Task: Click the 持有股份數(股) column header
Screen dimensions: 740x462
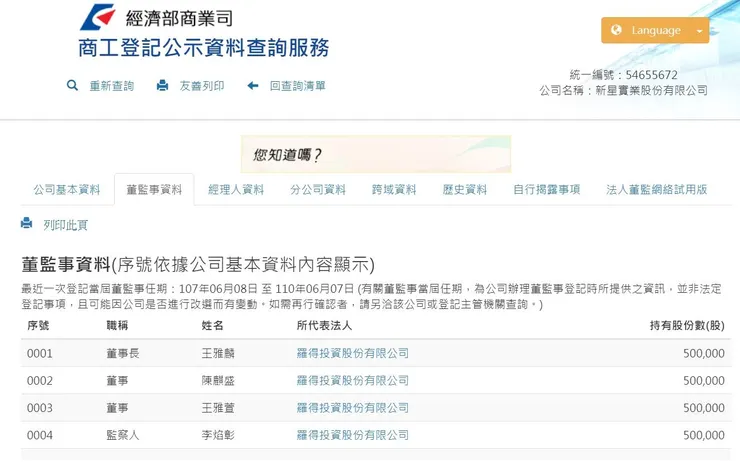Action: (687, 326)
